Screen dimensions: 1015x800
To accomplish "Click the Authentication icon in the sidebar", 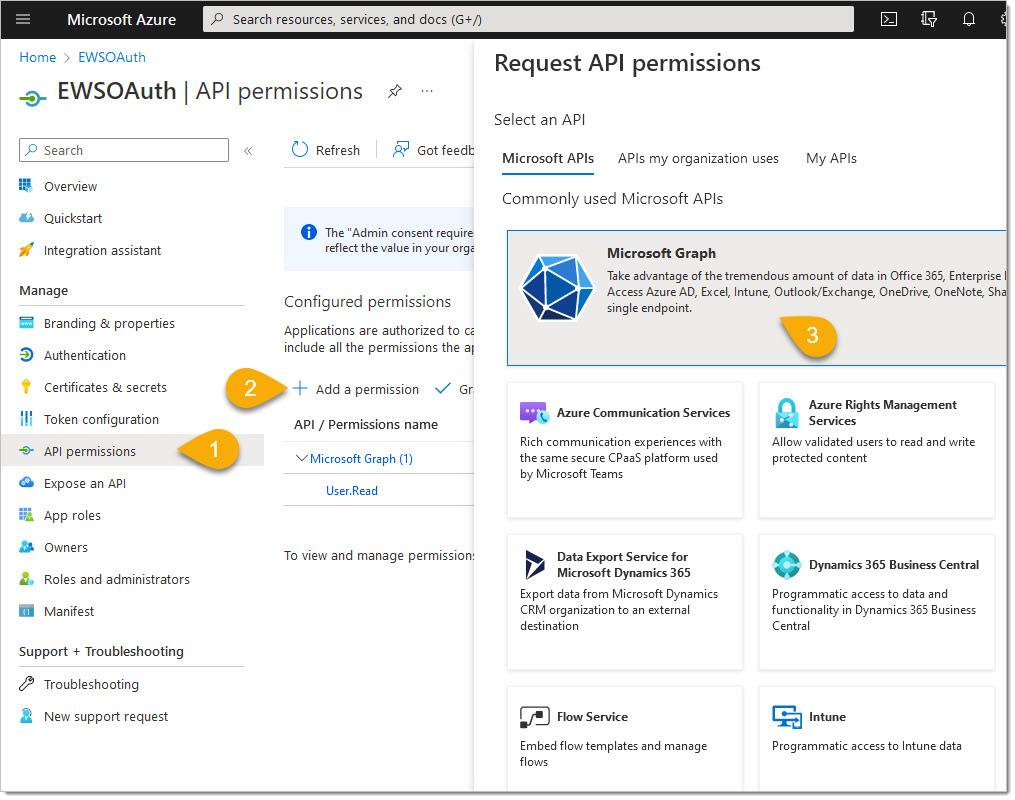I will click(x=27, y=355).
